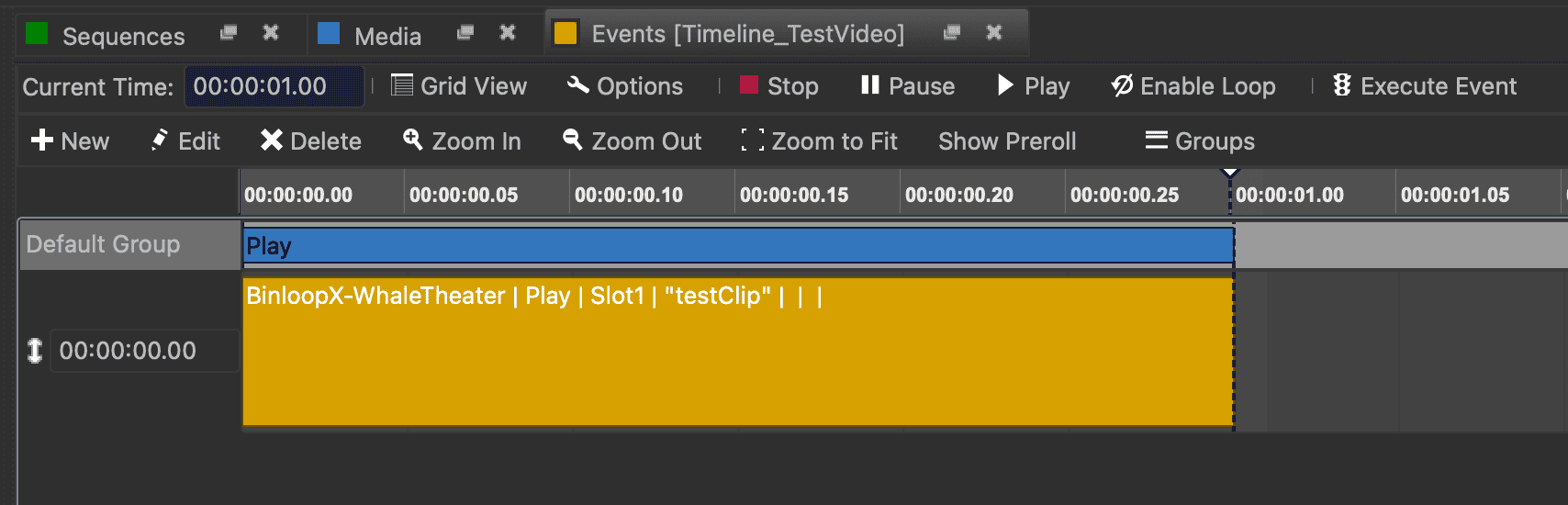Edit the selected event

(x=185, y=141)
